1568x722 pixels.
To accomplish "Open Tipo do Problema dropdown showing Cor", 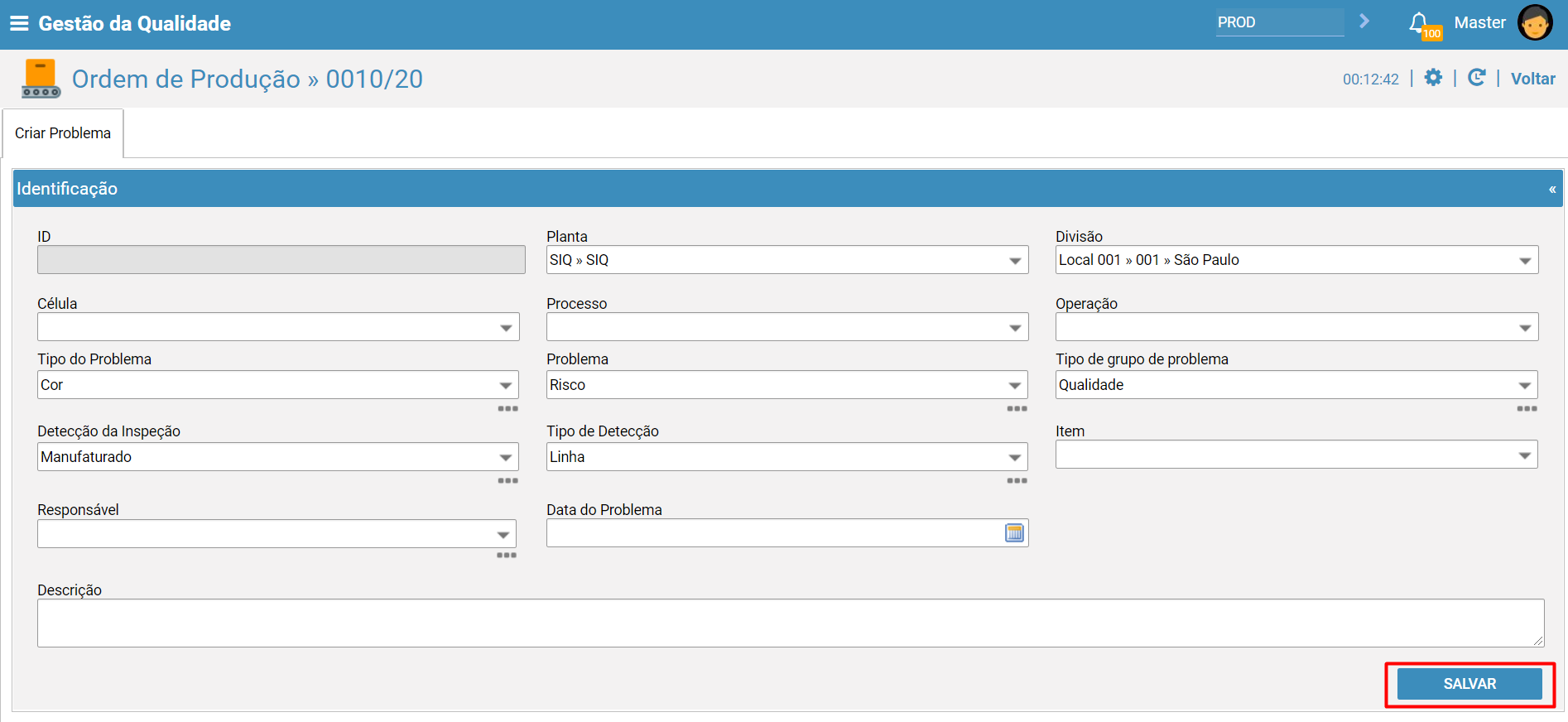I will coord(278,385).
